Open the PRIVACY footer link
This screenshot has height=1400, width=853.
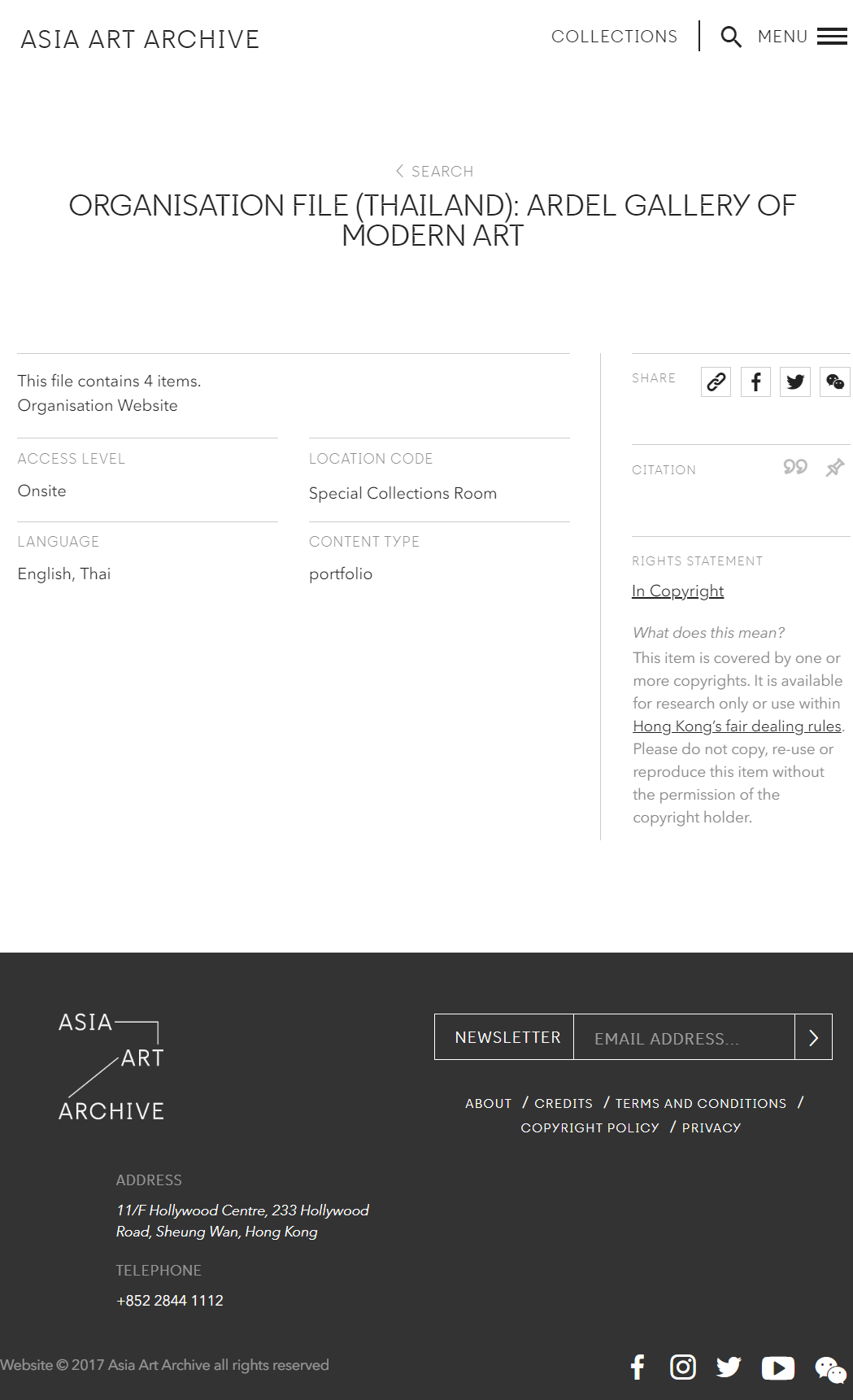[712, 1127]
